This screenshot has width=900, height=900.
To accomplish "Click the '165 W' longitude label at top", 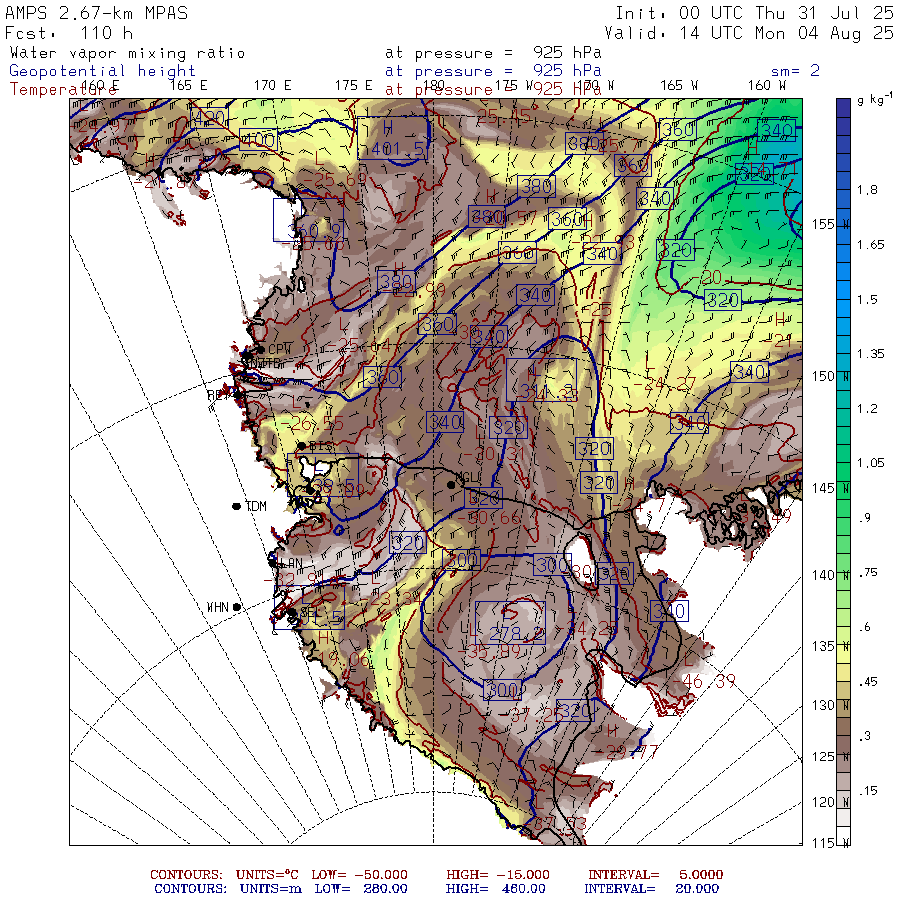I will [679, 85].
